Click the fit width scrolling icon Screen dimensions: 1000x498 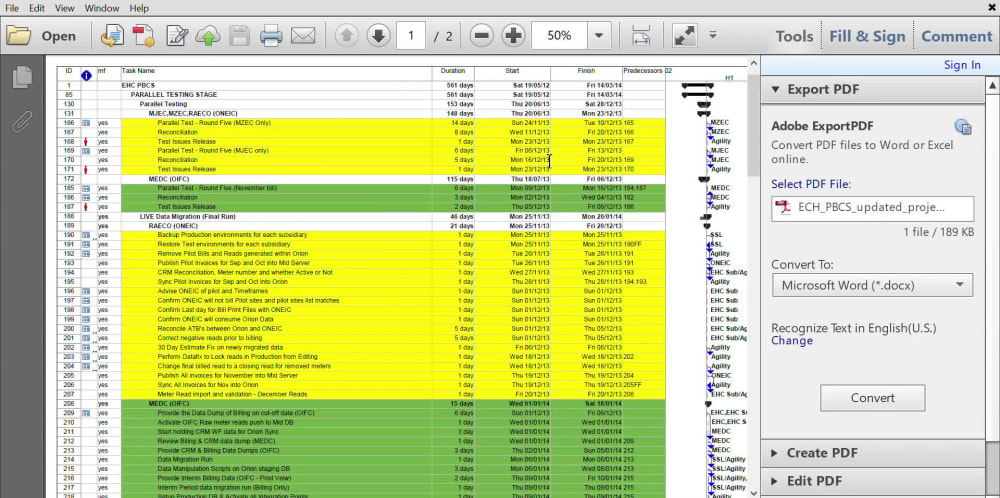(x=640, y=36)
